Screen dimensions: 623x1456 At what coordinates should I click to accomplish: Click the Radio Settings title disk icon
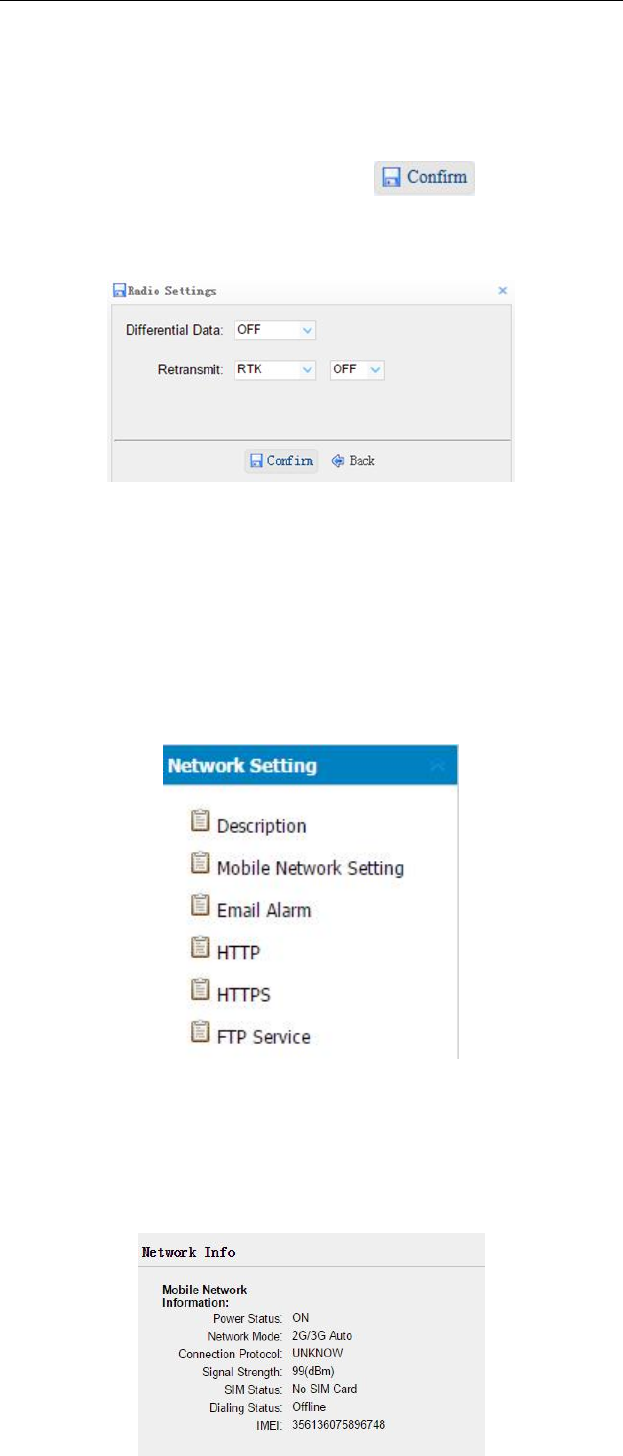point(118,291)
